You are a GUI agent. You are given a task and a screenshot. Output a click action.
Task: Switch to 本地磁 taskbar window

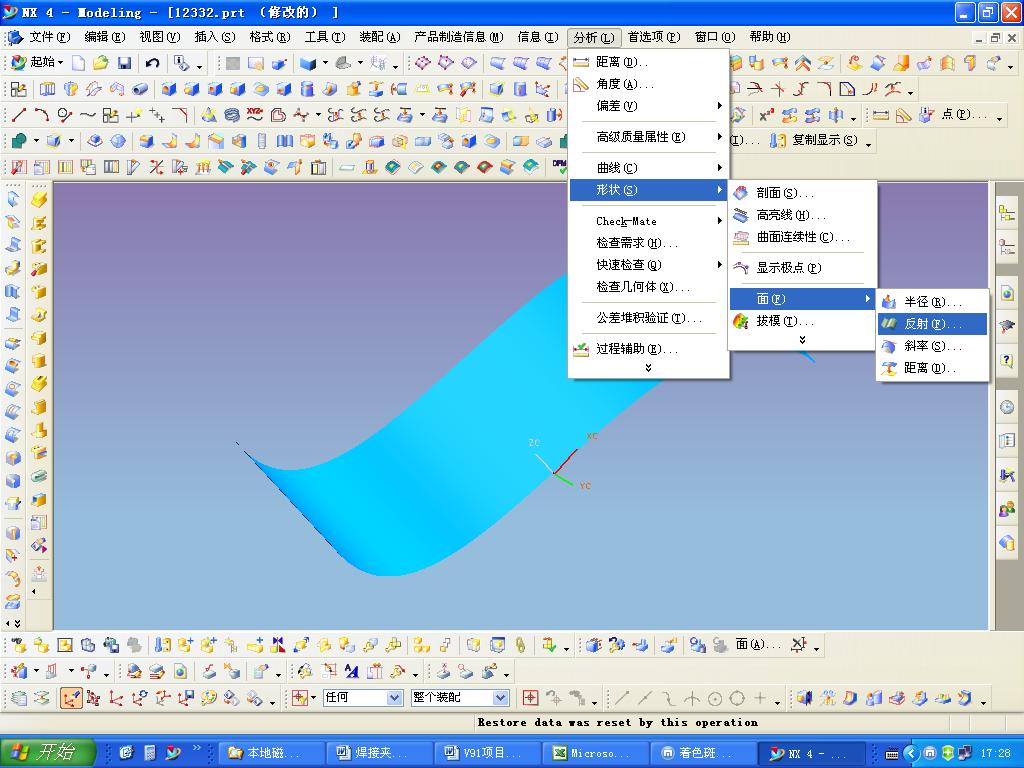point(270,753)
